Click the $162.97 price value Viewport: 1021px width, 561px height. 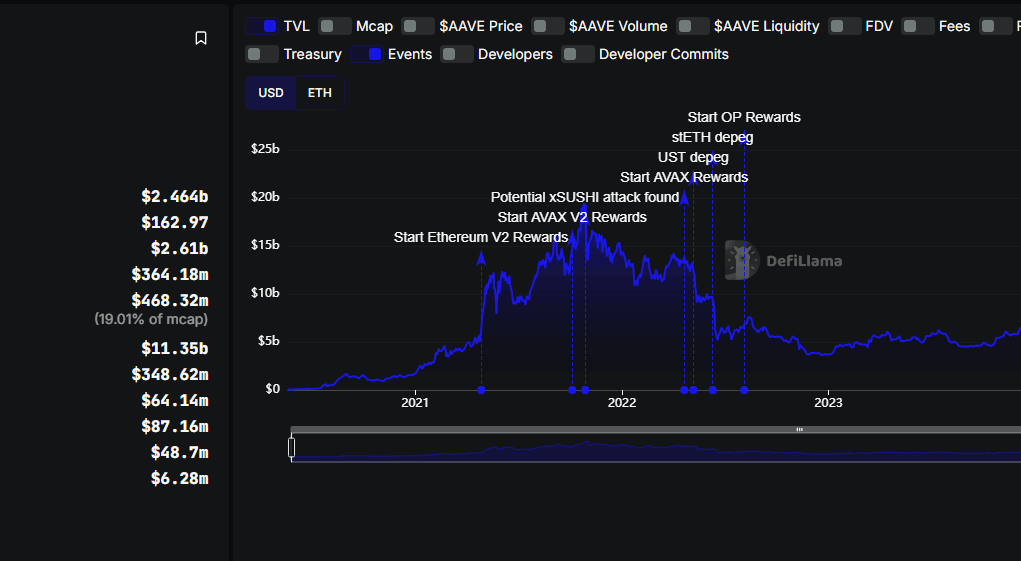175,223
